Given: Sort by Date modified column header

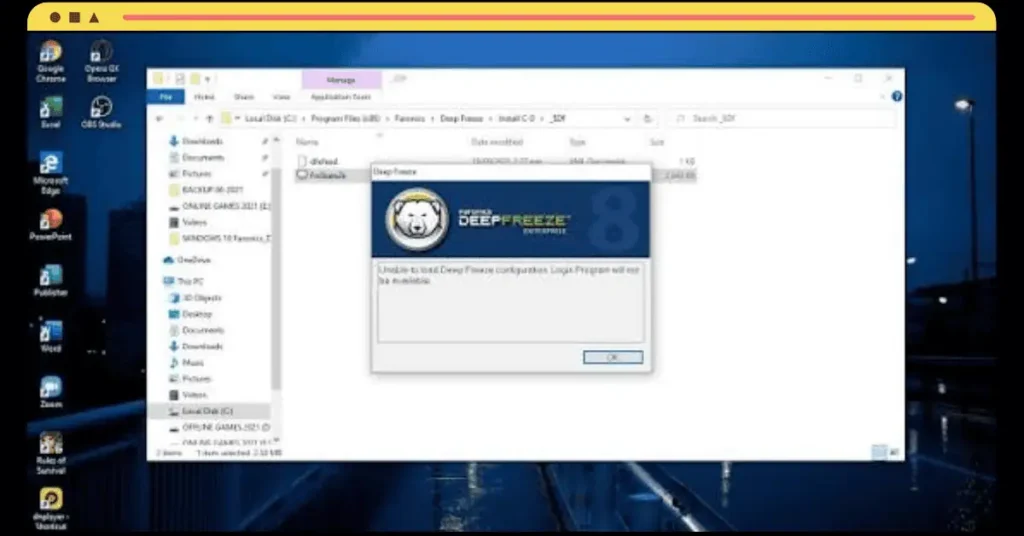Looking at the screenshot, I should click(497, 142).
